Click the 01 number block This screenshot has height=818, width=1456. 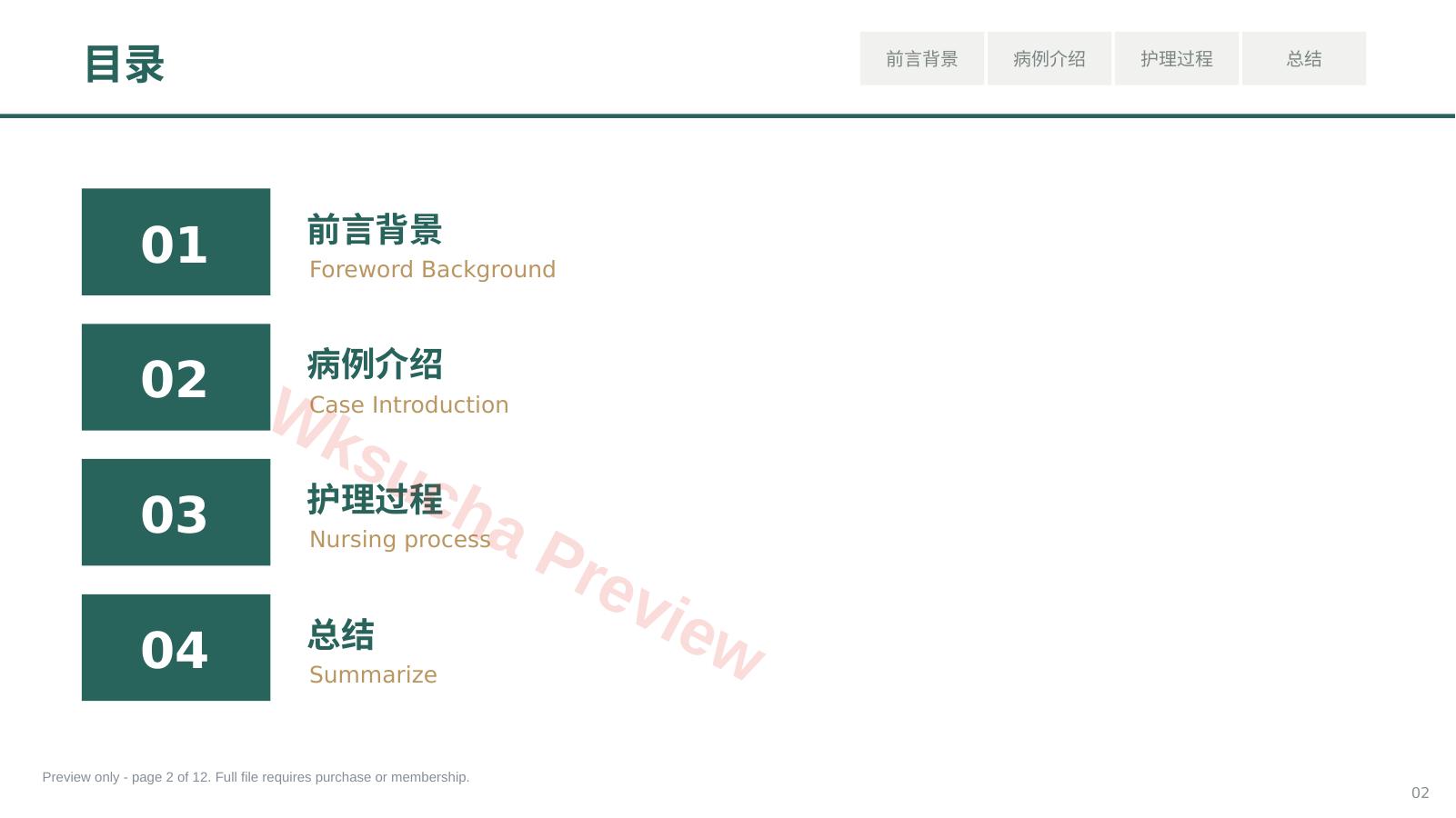(x=176, y=242)
